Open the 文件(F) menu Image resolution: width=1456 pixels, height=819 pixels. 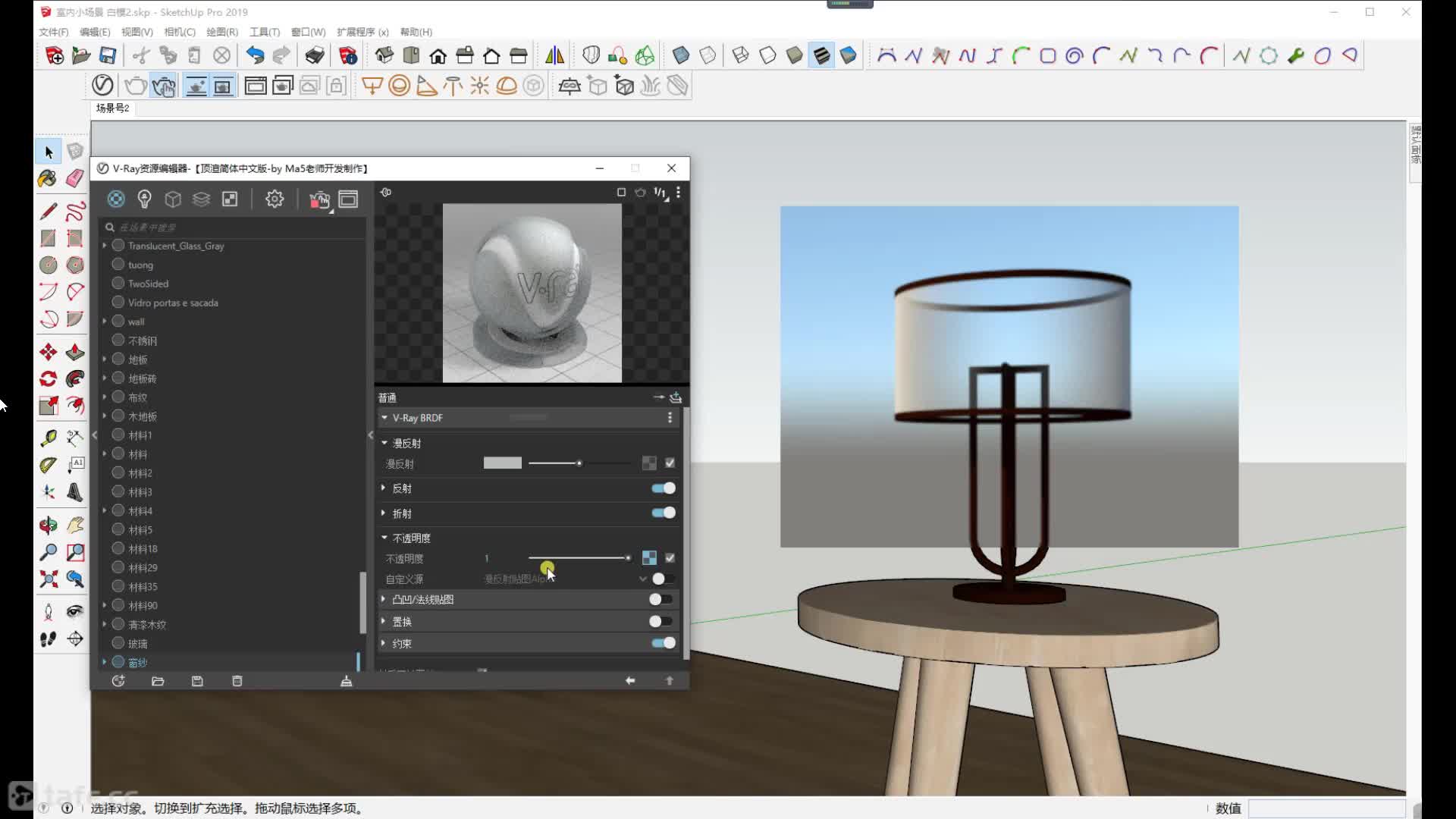(x=53, y=32)
